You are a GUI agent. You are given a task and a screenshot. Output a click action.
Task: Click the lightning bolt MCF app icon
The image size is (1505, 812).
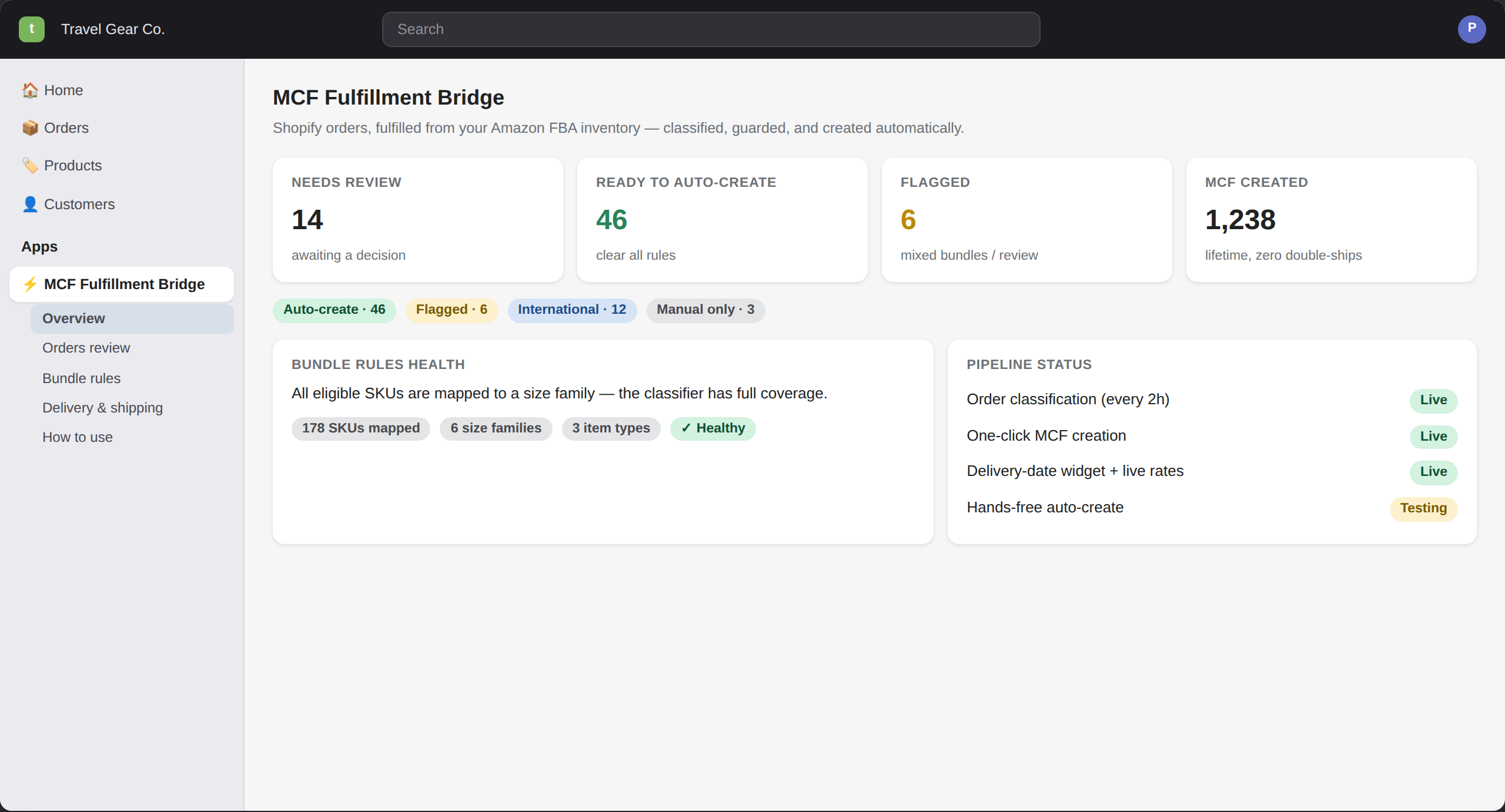[x=30, y=284]
